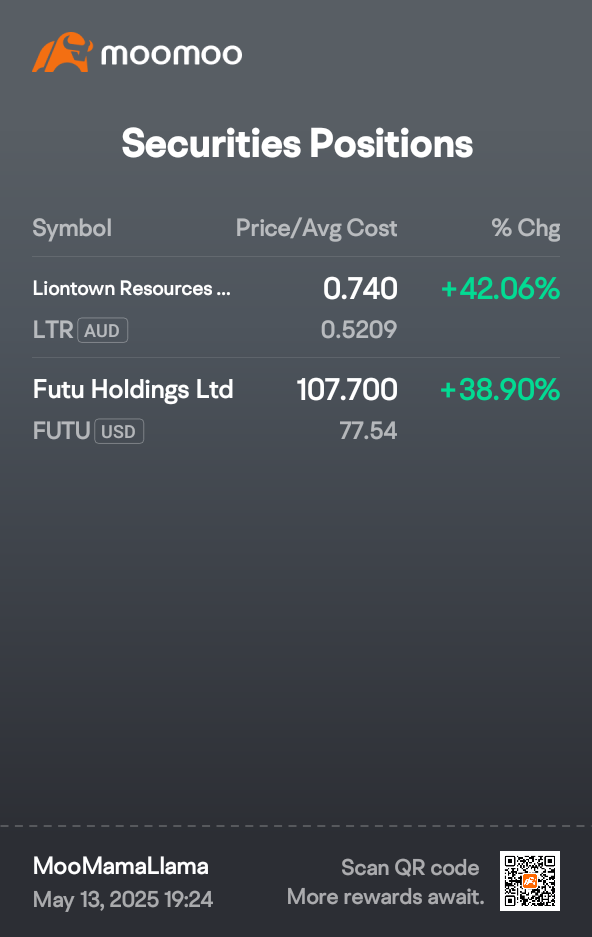Image resolution: width=592 pixels, height=937 pixels.
Task: Click the USD currency badge
Action: point(119,431)
